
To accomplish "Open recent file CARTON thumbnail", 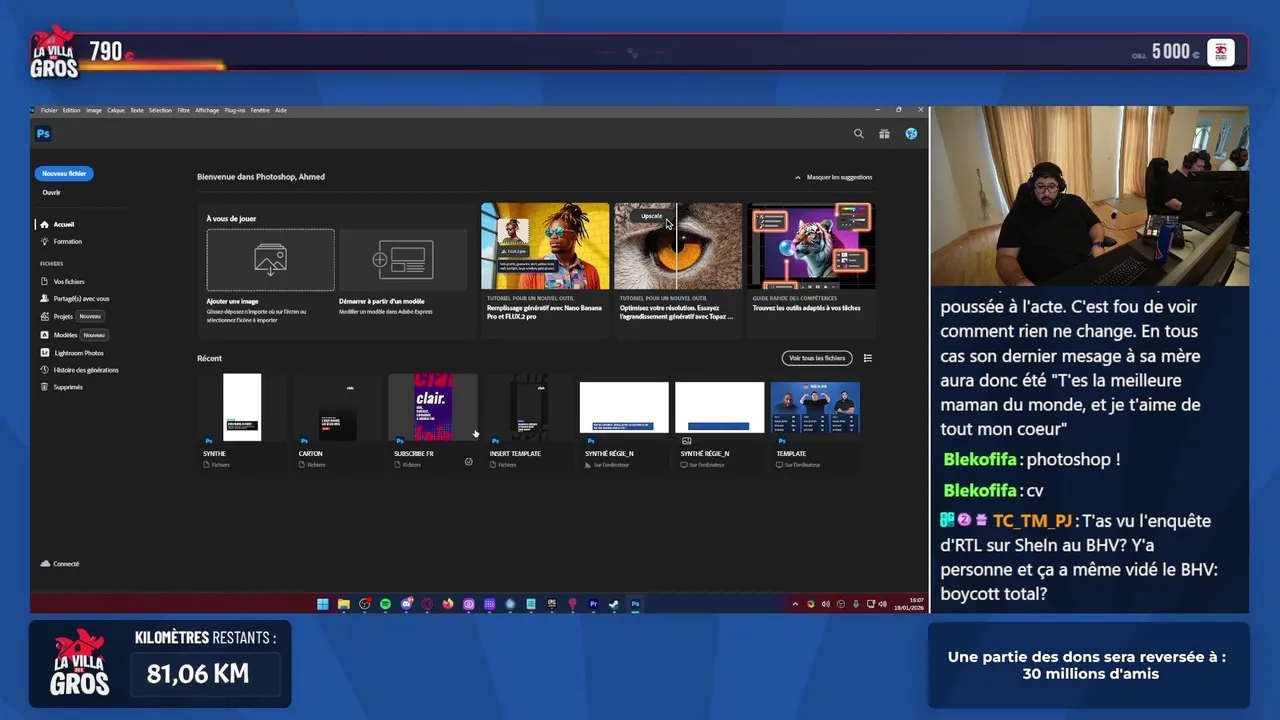I will (337, 408).
